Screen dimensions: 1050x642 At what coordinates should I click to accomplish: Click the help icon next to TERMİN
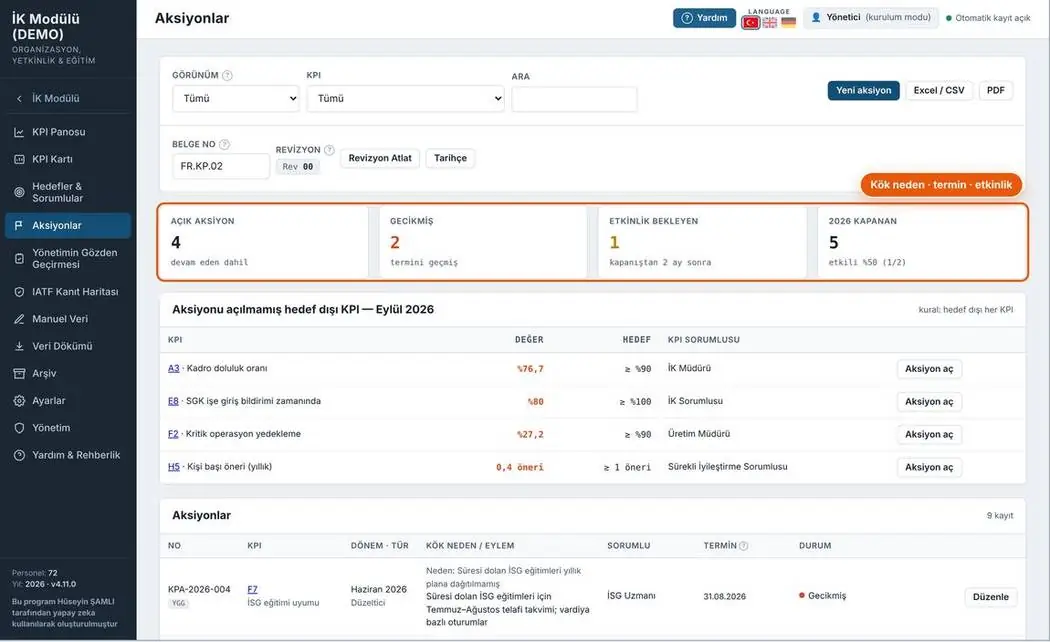coord(743,546)
